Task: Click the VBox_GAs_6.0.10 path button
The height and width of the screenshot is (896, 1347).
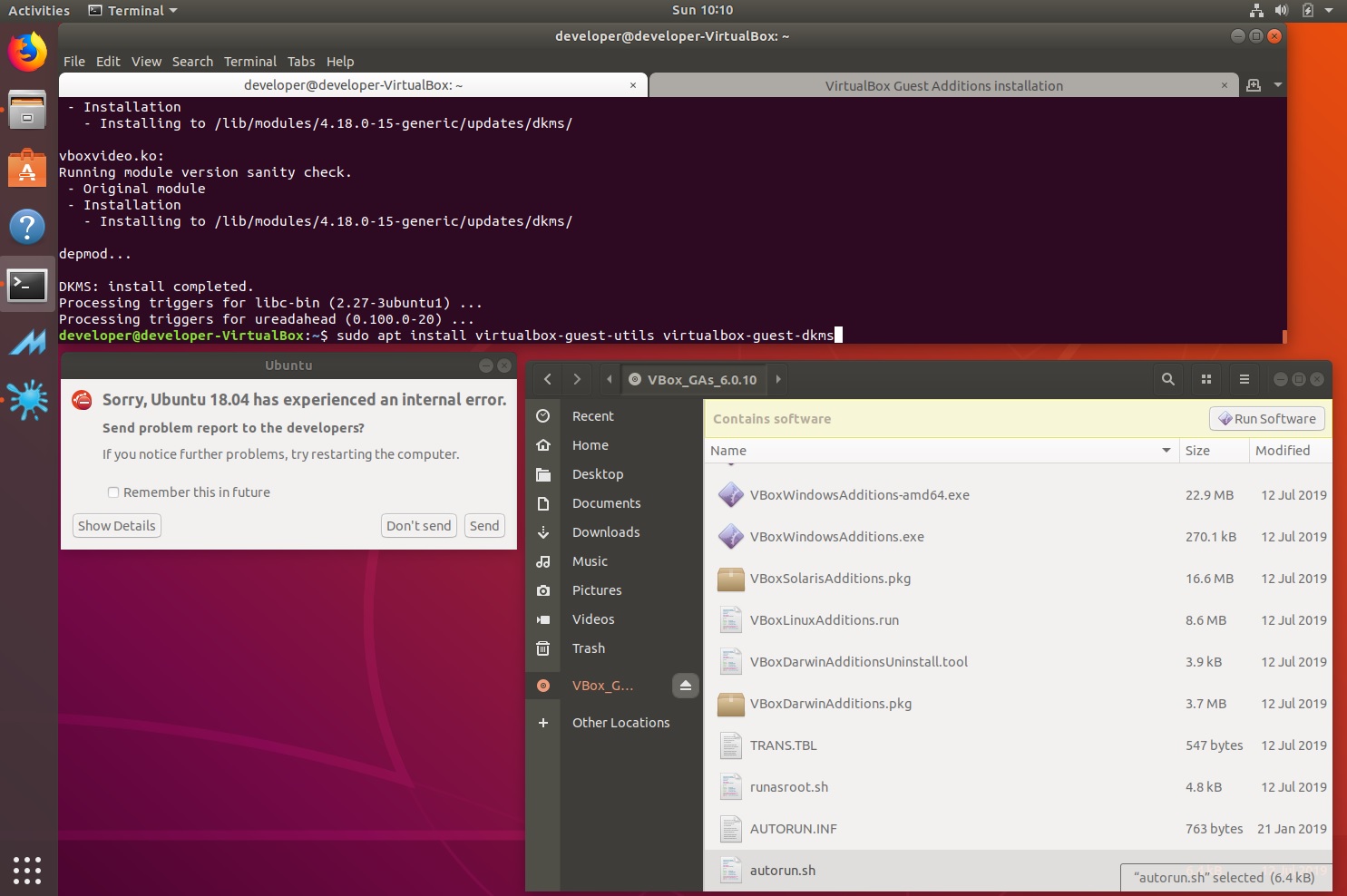Action: (694, 379)
